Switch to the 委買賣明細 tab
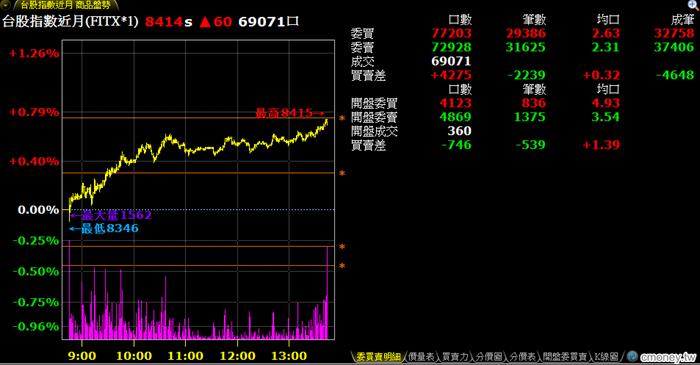The width and height of the screenshot is (700, 365). tap(378, 357)
